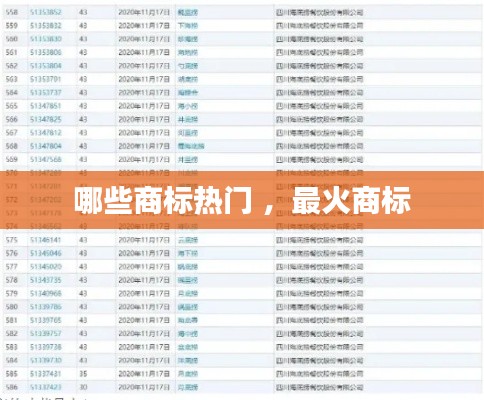Open registration number 51347568 in row 569
The image size is (484, 400).
(x=46, y=159)
